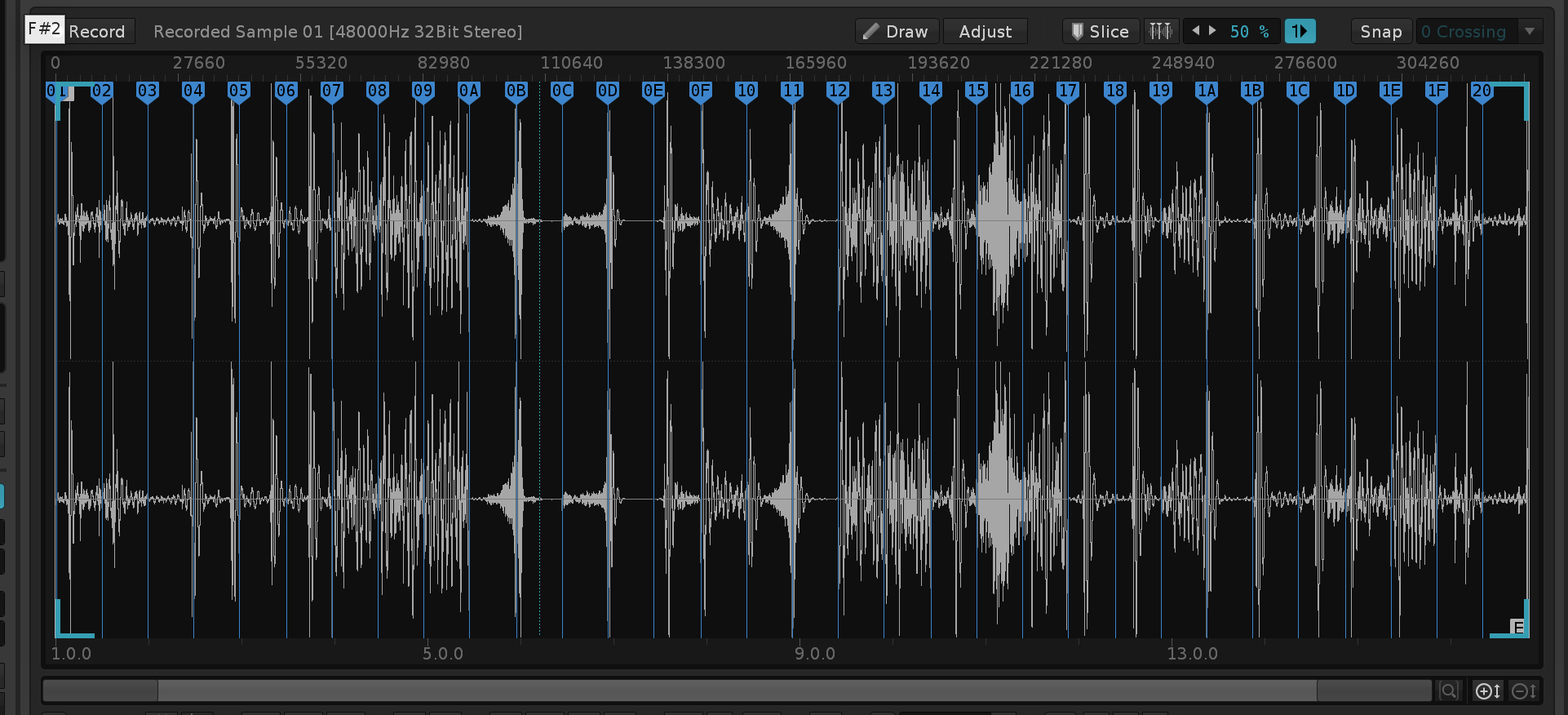Increase slice sensitivity with right arrow

tap(1213, 31)
